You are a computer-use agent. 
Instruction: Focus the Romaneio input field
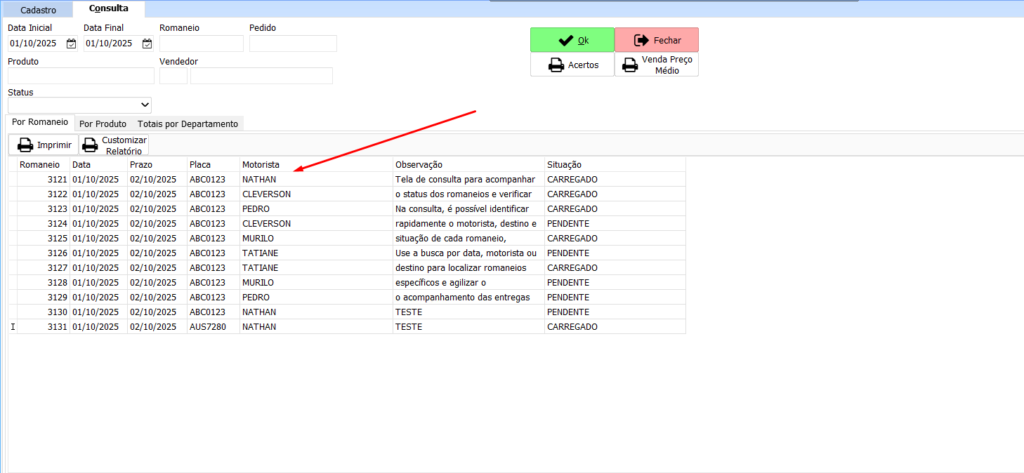click(x=201, y=44)
